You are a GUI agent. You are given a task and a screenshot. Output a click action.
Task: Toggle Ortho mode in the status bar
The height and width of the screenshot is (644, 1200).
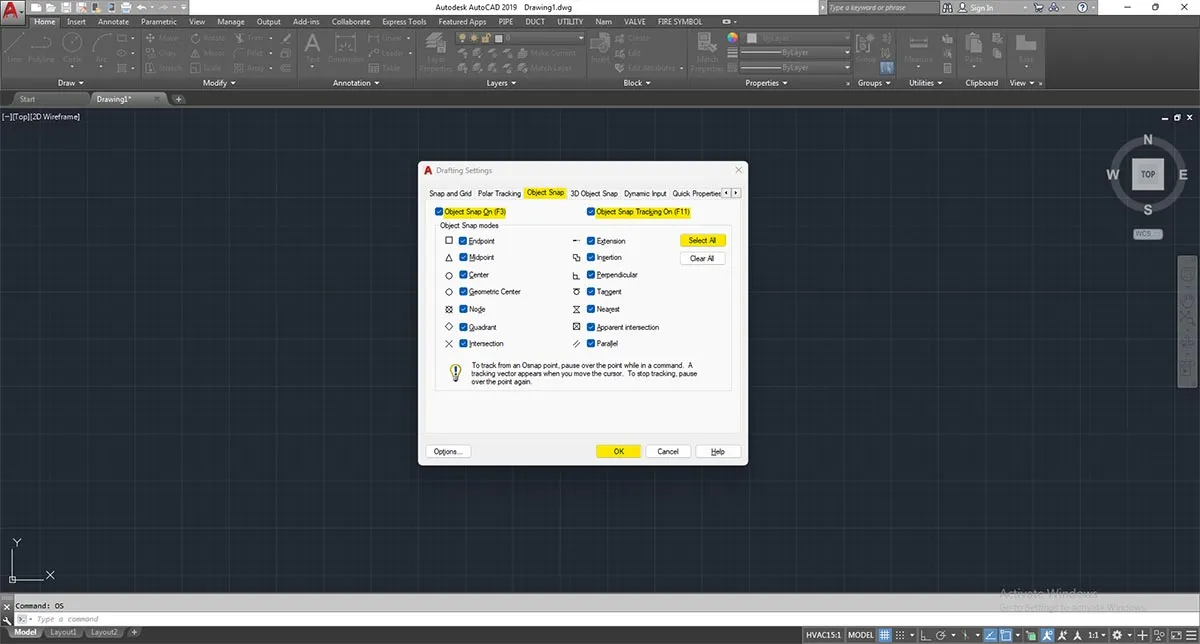(922, 633)
